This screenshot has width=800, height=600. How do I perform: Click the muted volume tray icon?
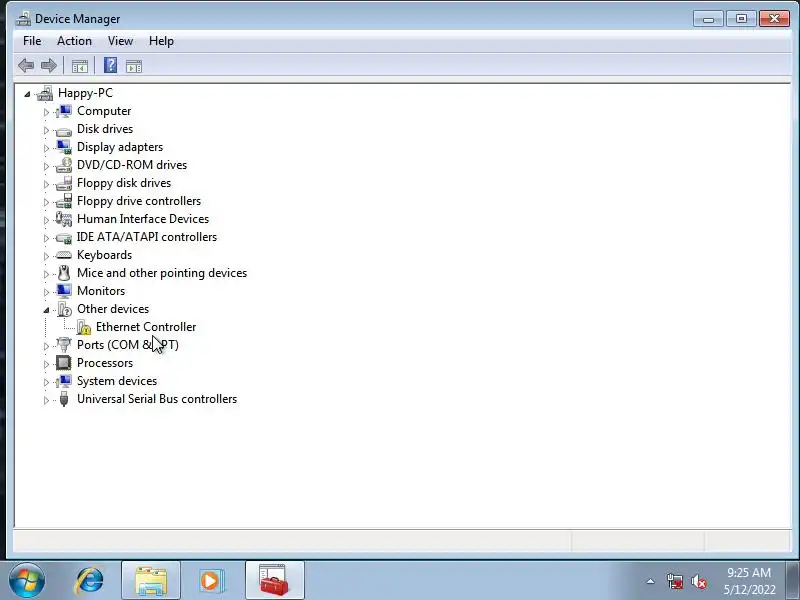click(x=698, y=581)
